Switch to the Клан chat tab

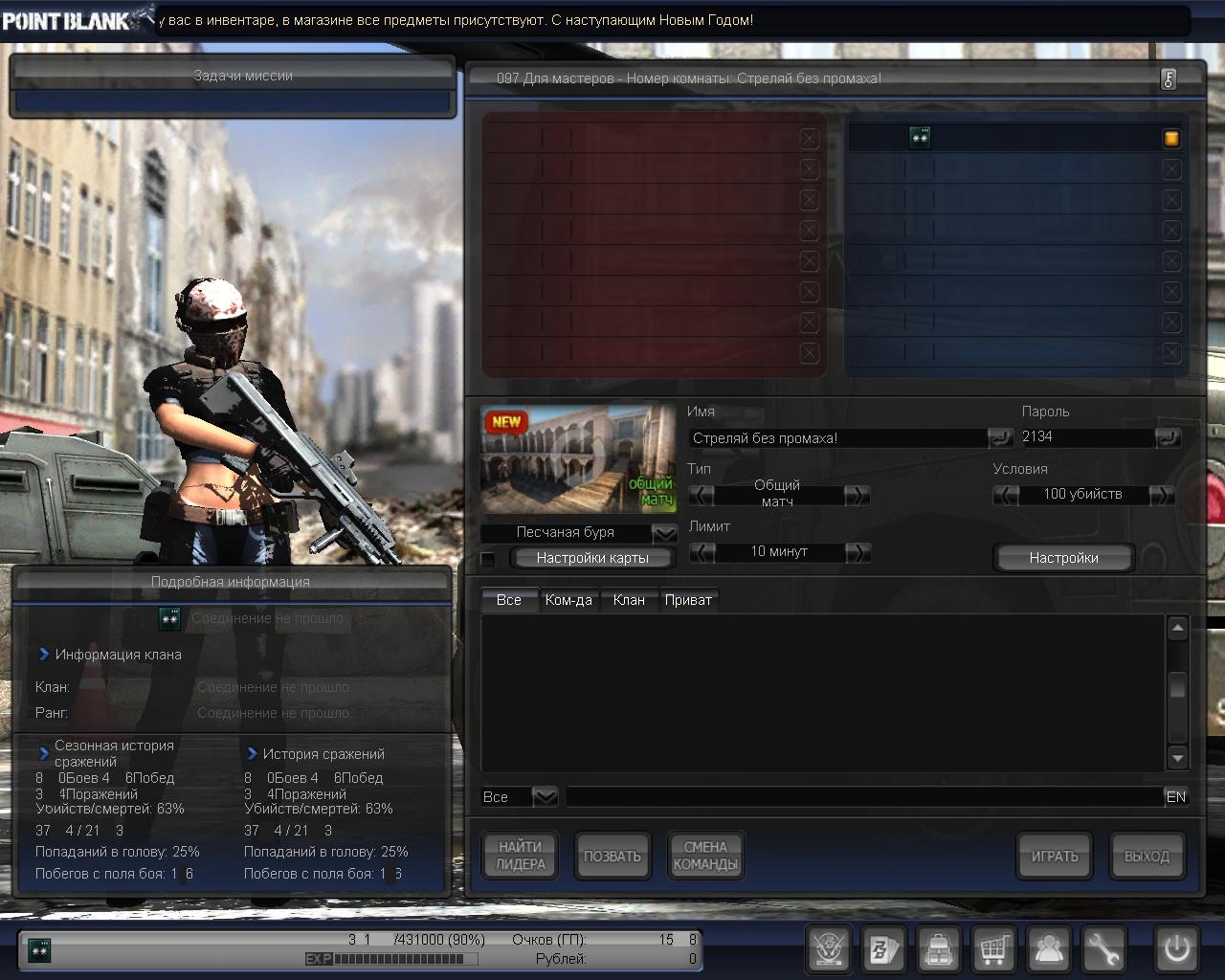click(629, 600)
